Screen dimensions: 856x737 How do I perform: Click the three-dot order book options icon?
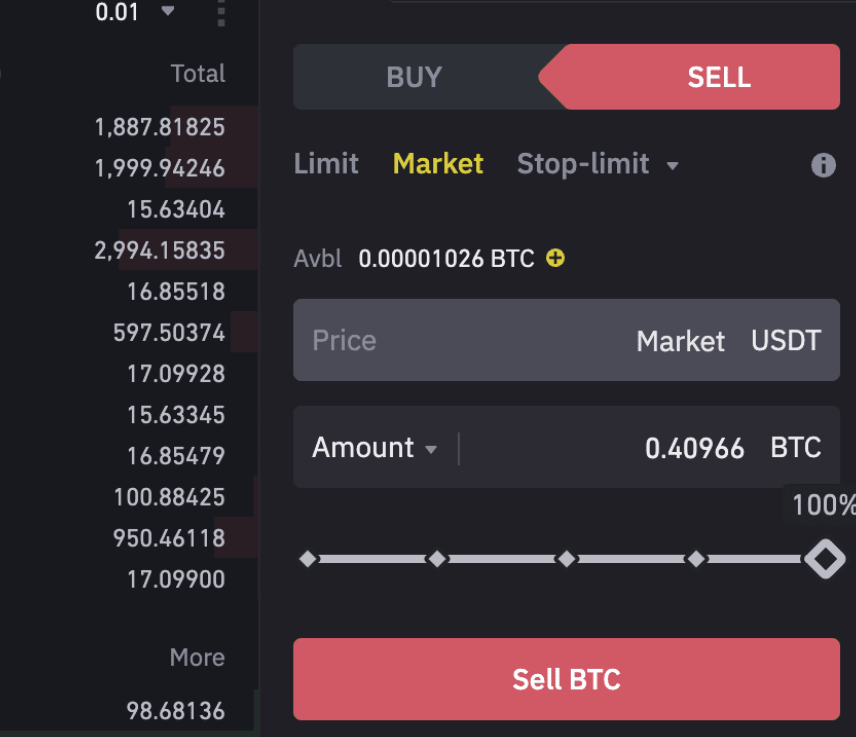(x=221, y=13)
